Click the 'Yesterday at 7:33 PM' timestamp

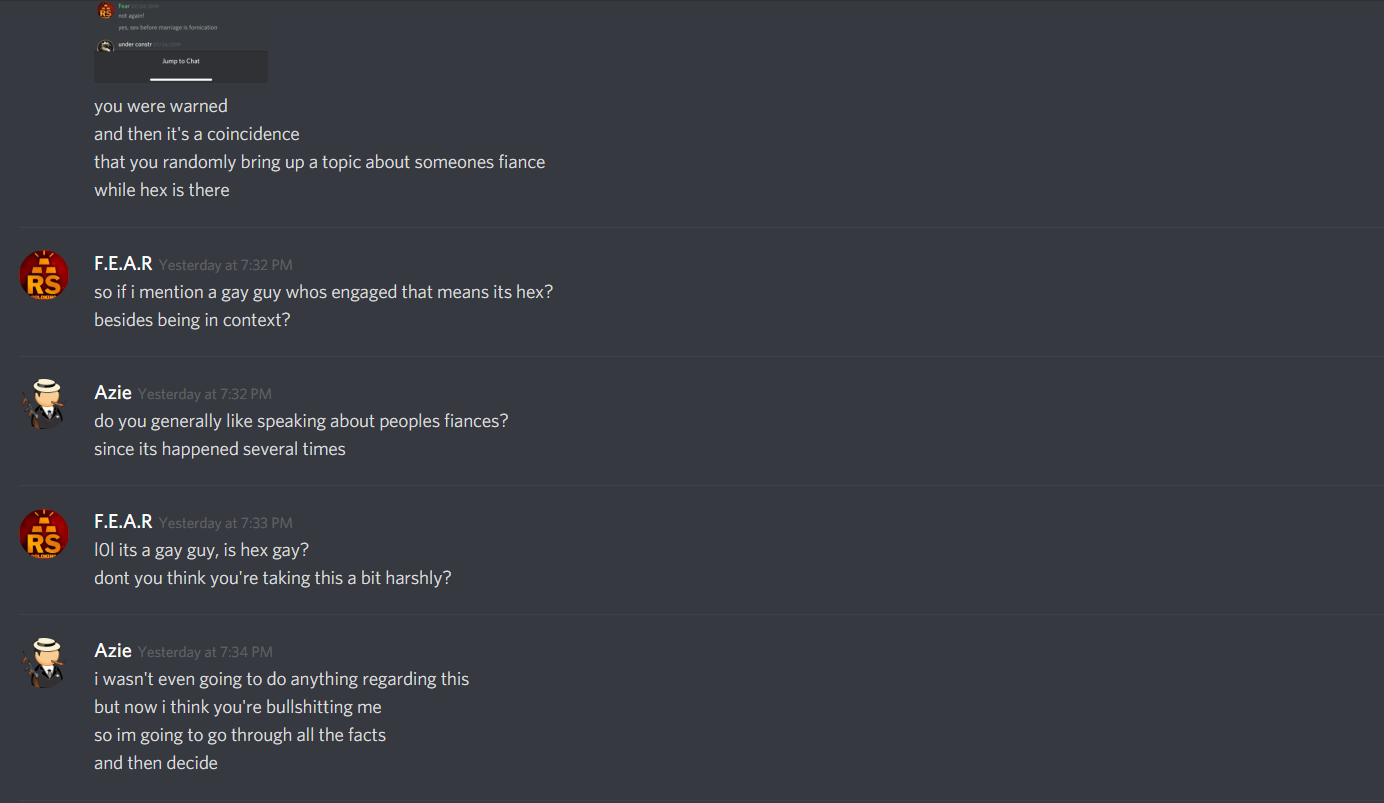point(226,523)
